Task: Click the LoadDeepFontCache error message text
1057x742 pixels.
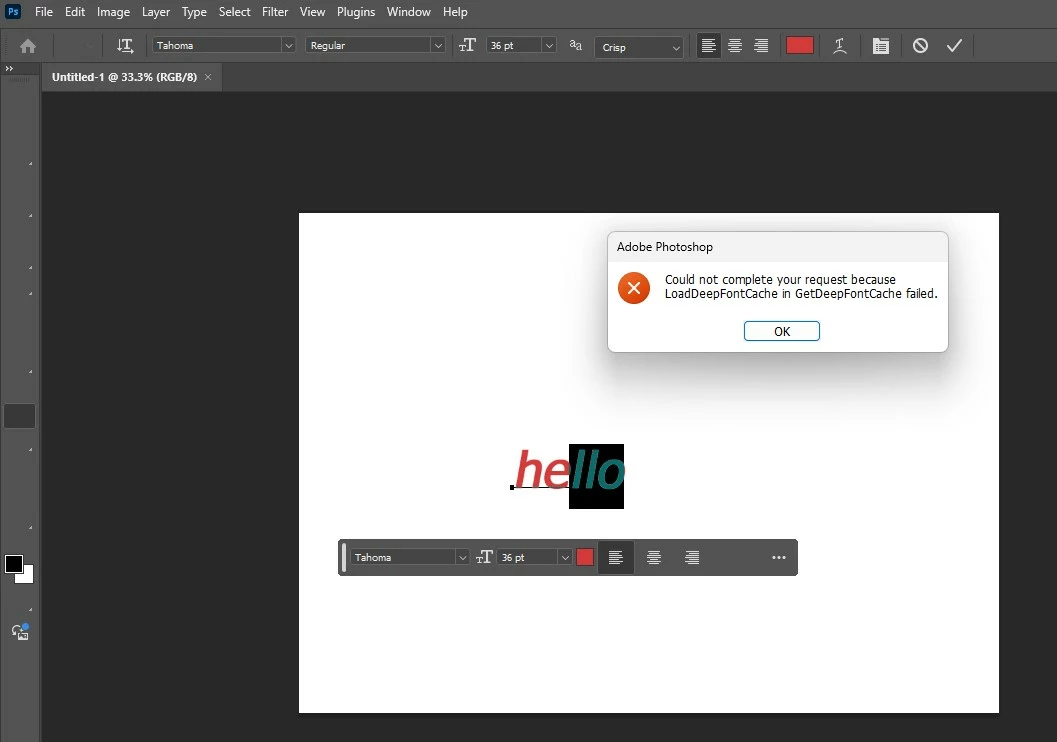Action: 801,286
